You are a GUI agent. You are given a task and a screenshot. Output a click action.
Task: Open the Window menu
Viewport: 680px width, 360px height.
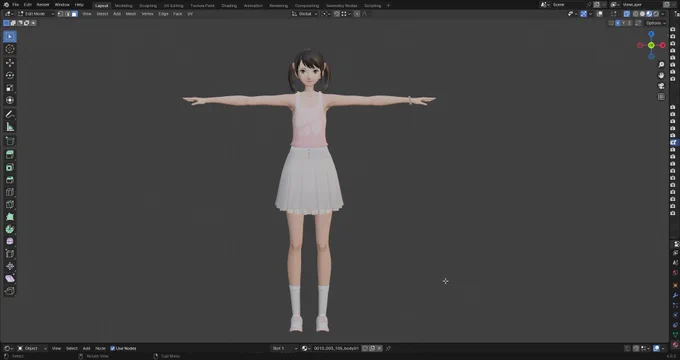(x=62, y=5)
